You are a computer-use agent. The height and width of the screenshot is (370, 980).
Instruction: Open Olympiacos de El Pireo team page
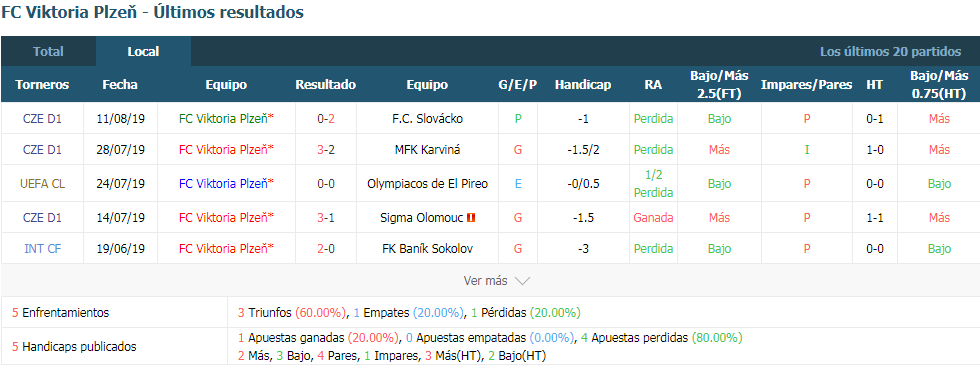tap(427, 183)
